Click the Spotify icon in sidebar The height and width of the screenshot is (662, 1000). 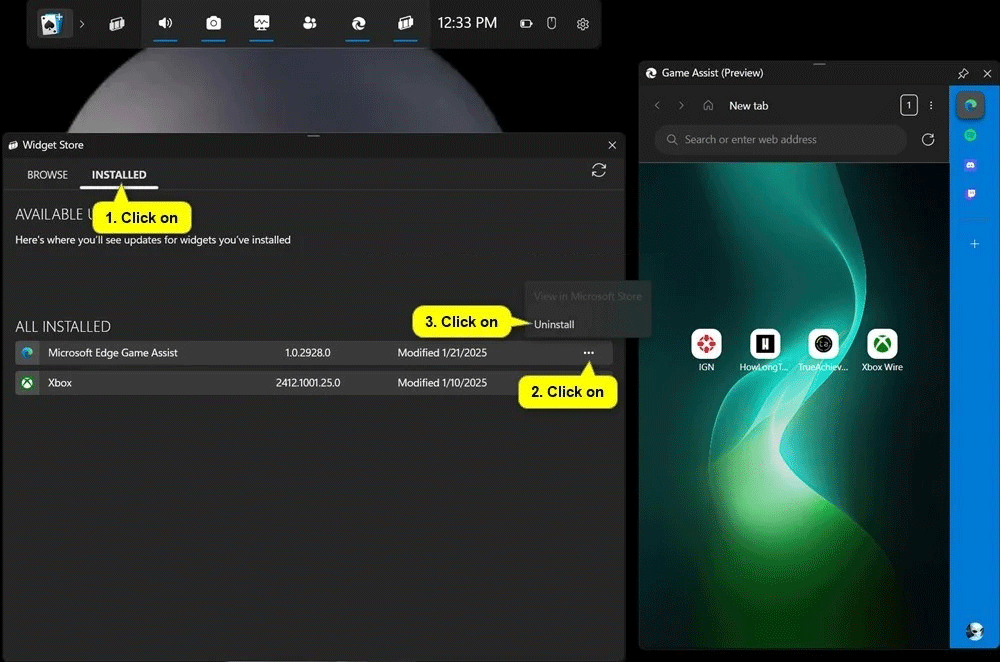(971, 135)
